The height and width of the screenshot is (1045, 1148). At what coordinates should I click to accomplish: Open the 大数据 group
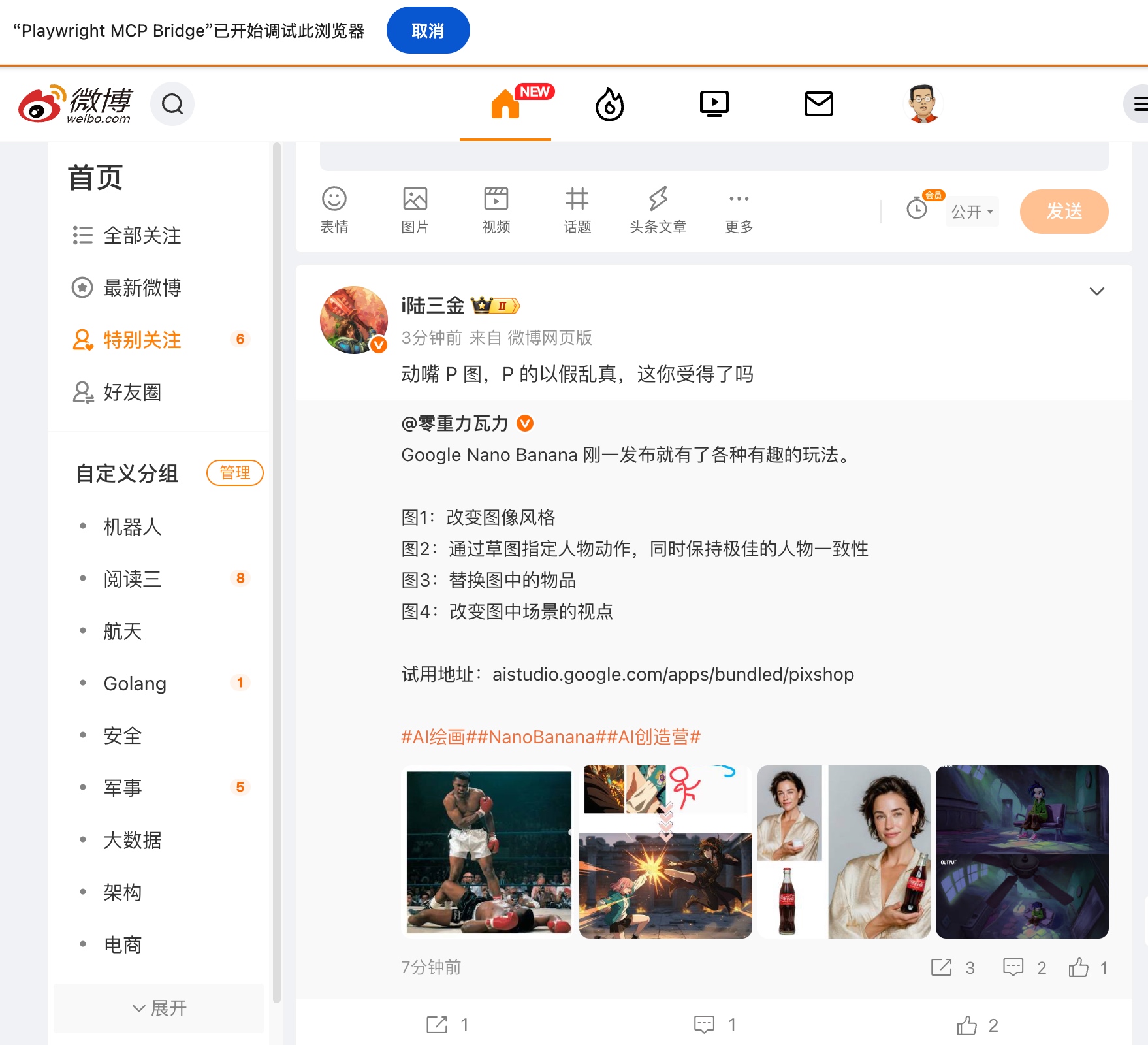159,840
